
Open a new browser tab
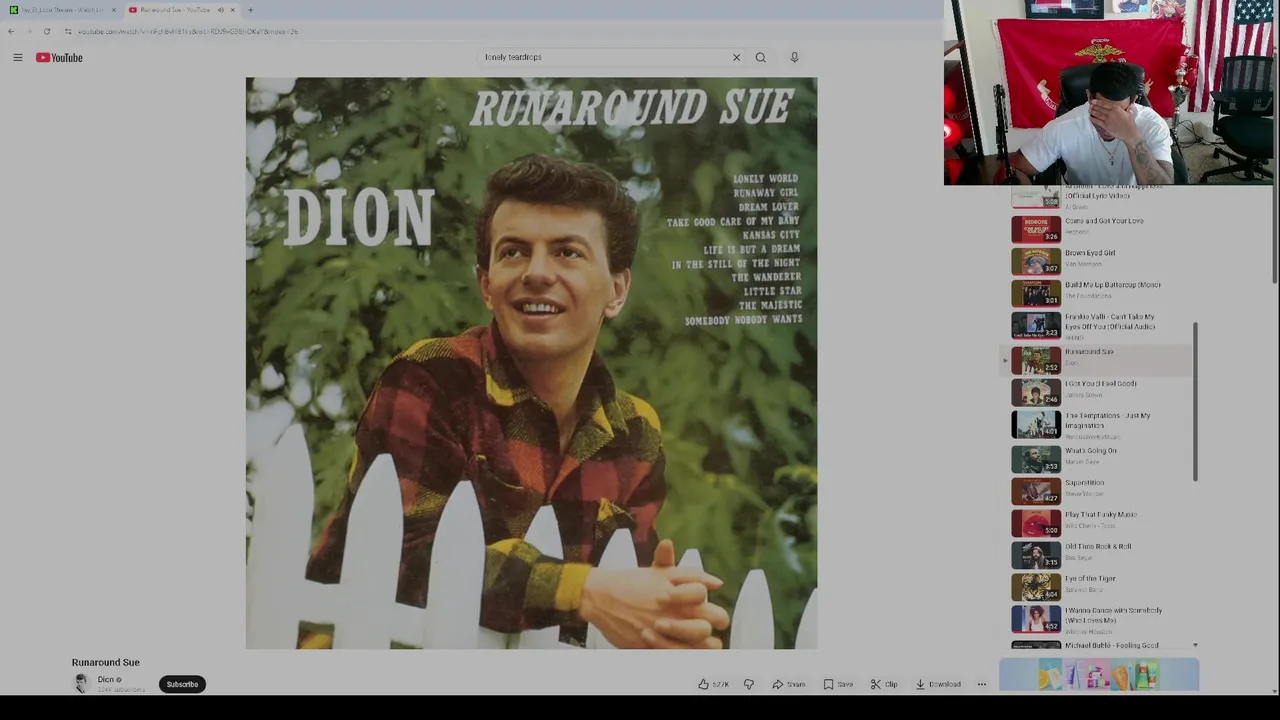point(250,10)
